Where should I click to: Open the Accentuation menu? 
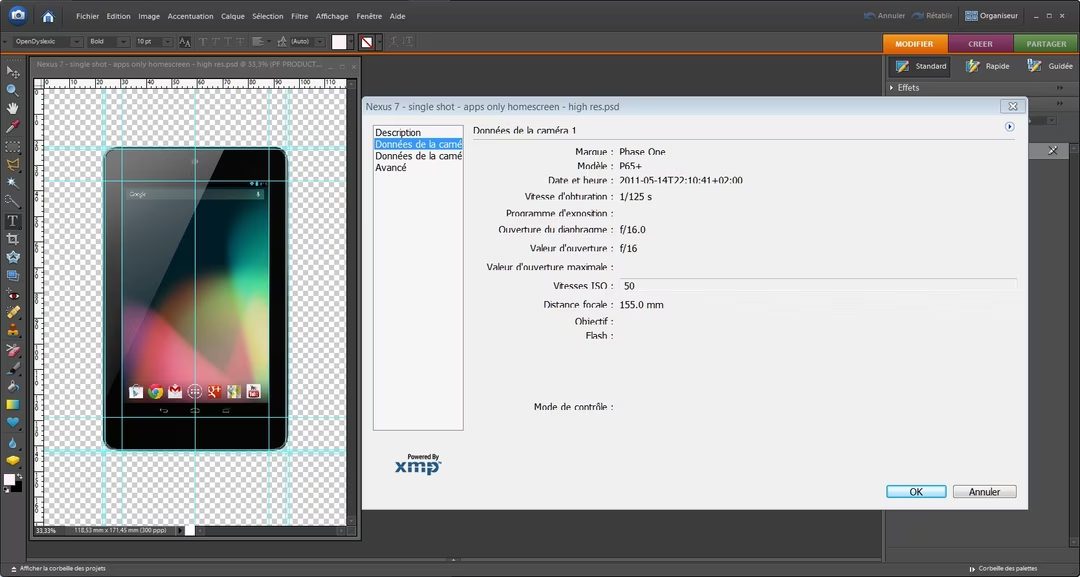click(x=190, y=16)
